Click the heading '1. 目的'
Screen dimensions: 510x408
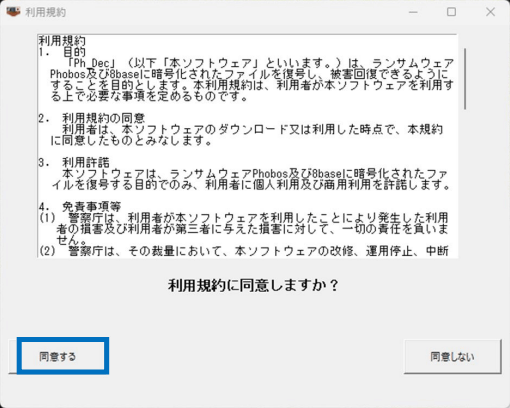click(62, 52)
